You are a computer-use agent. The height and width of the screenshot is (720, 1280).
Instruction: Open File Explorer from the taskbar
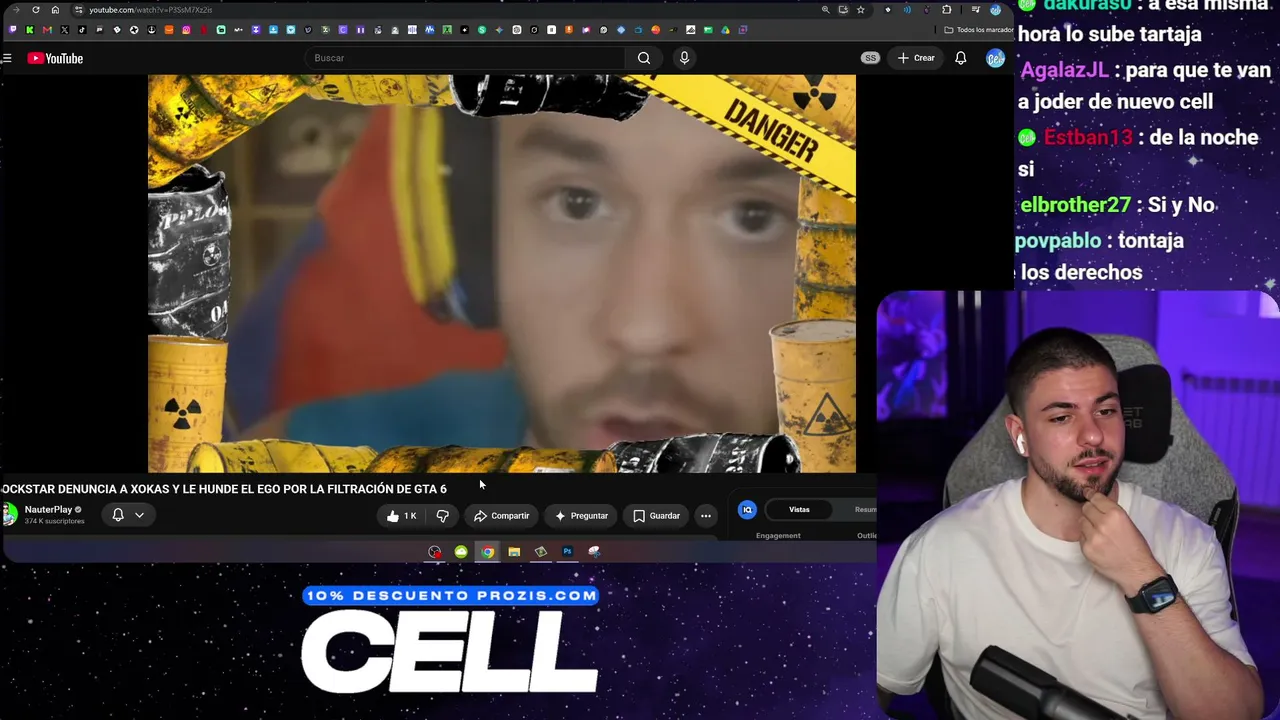click(x=514, y=552)
